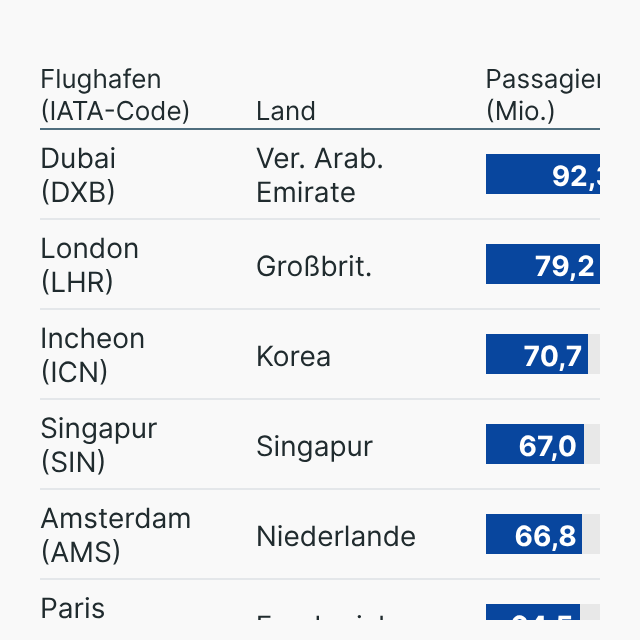
Task: Click the 66,8 passenger bar
Action: click(534, 535)
